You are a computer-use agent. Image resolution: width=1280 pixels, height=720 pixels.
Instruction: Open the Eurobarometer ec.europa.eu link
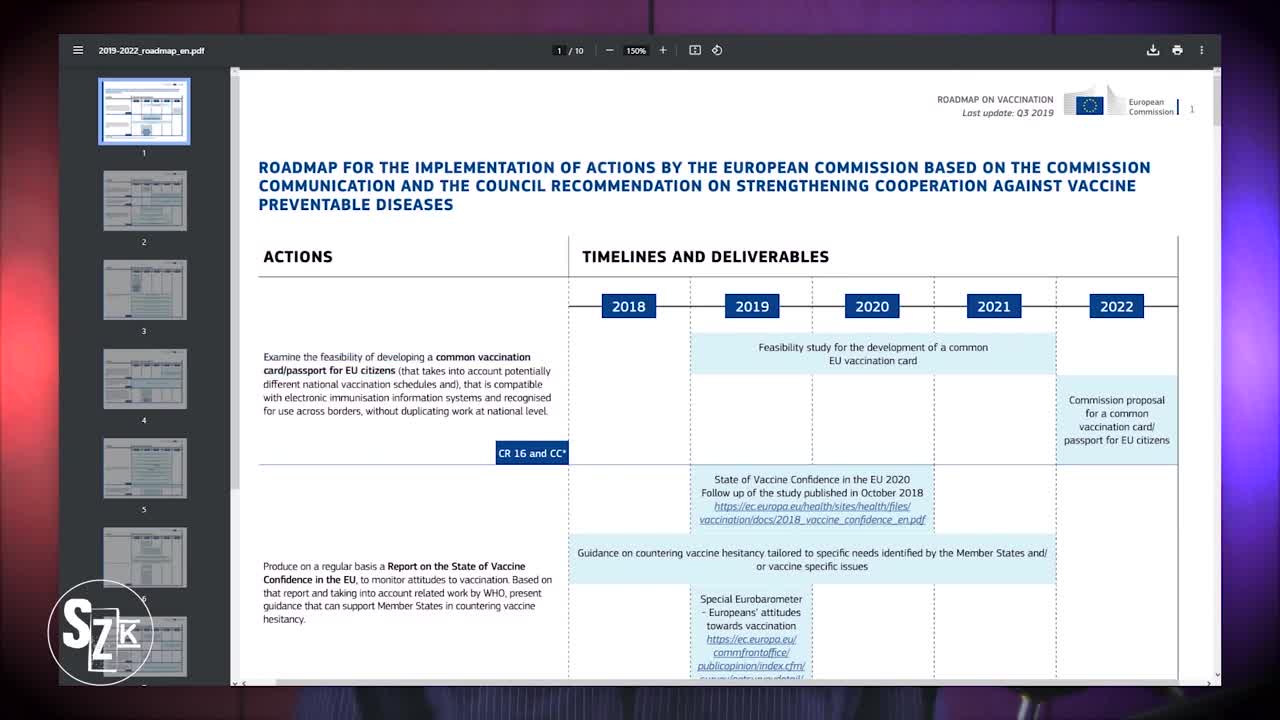pyautogui.click(x=751, y=659)
